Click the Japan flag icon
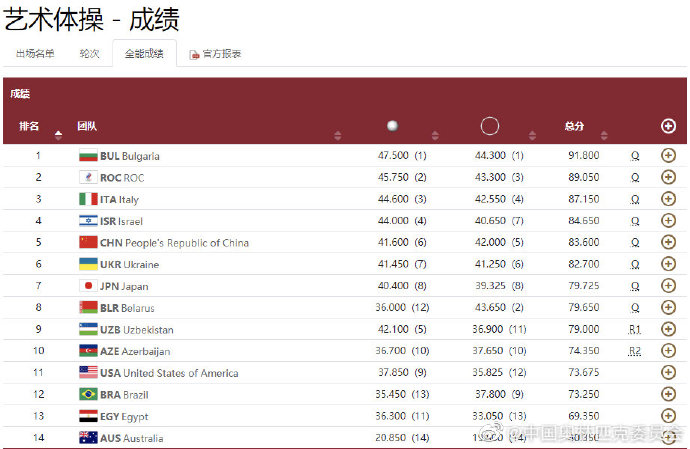This screenshot has width=690, height=449. [x=88, y=286]
